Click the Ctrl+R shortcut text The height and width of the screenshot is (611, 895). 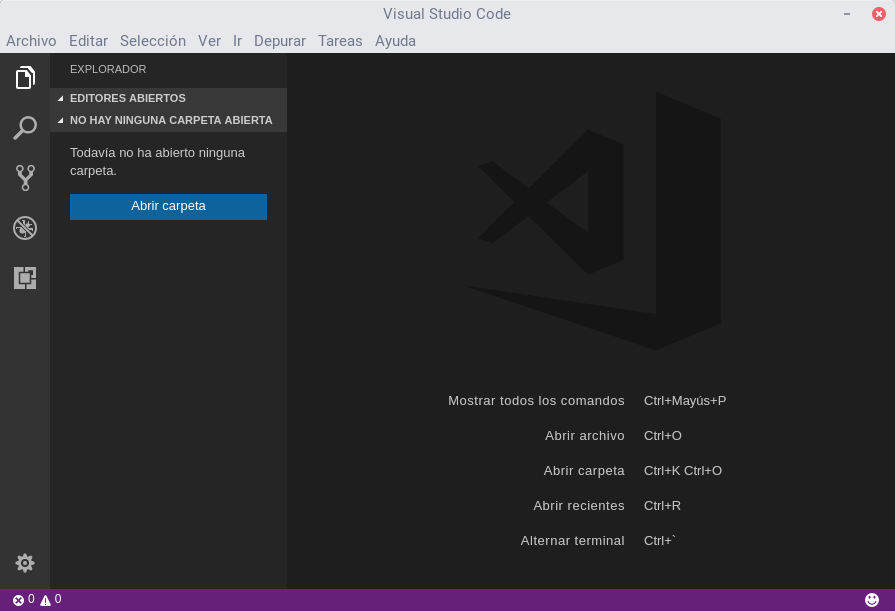coord(662,506)
